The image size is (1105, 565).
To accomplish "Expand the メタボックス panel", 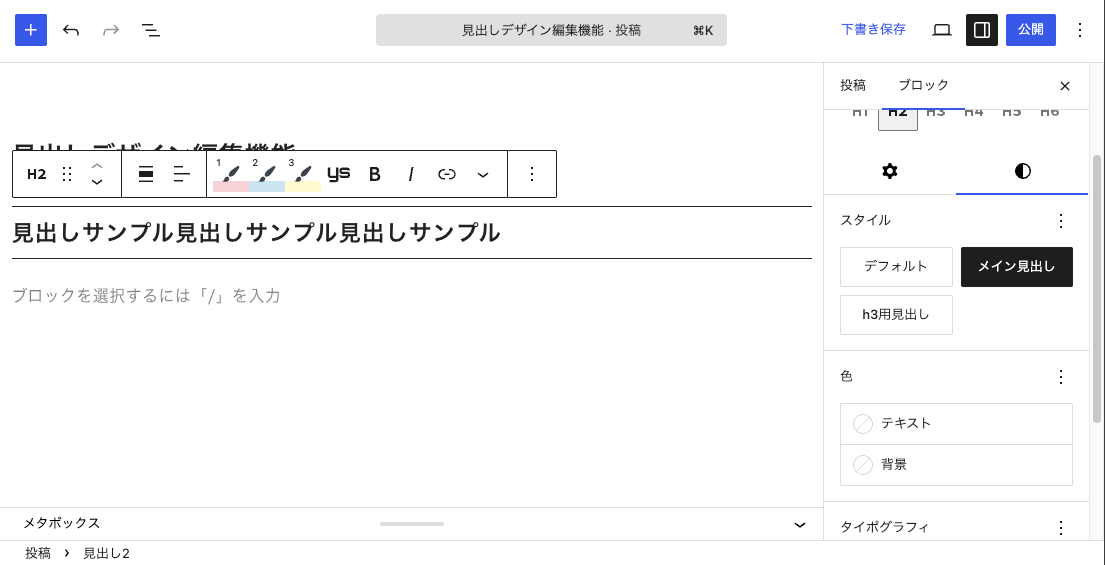I will 800,524.
